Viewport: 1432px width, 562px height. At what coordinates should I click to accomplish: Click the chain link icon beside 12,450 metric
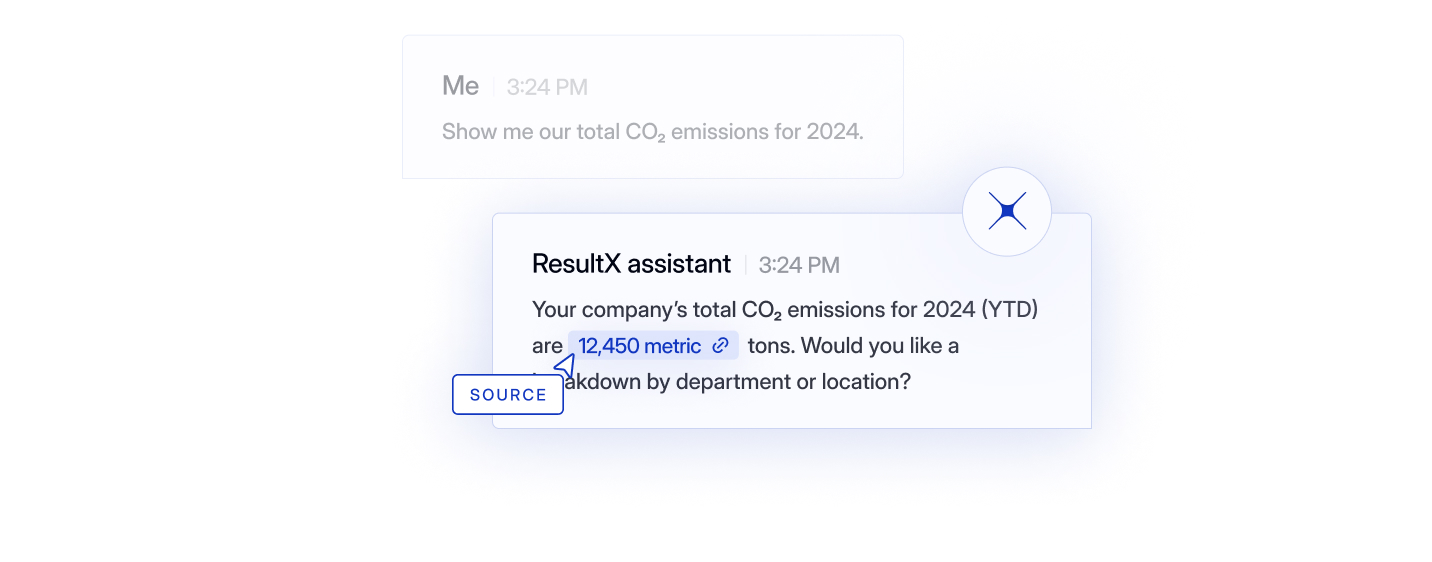click(x=720, y=346)
